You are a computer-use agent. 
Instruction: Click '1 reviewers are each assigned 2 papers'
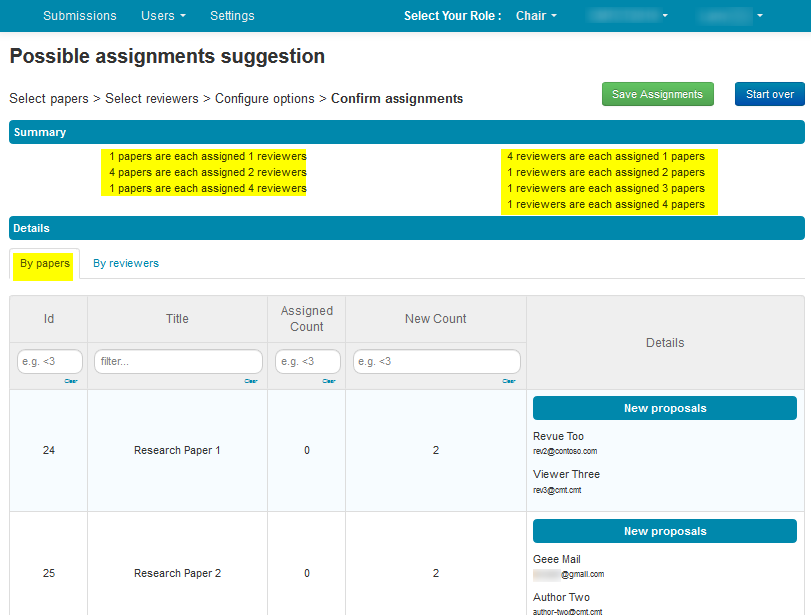tap(606, 172)
